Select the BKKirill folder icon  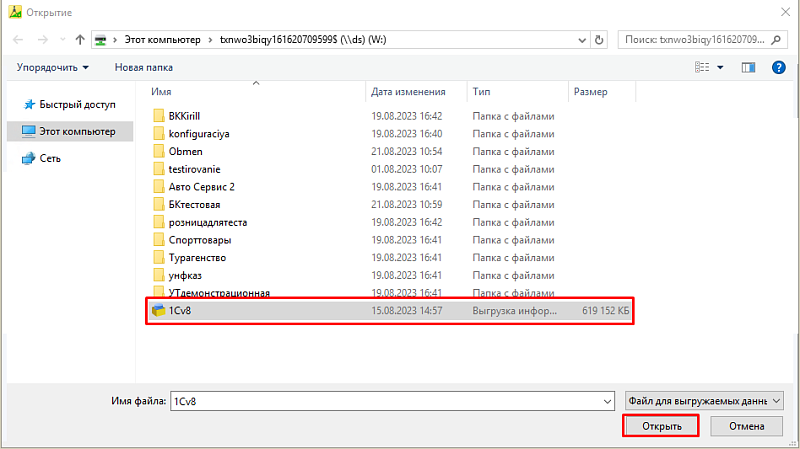[158, 115]
